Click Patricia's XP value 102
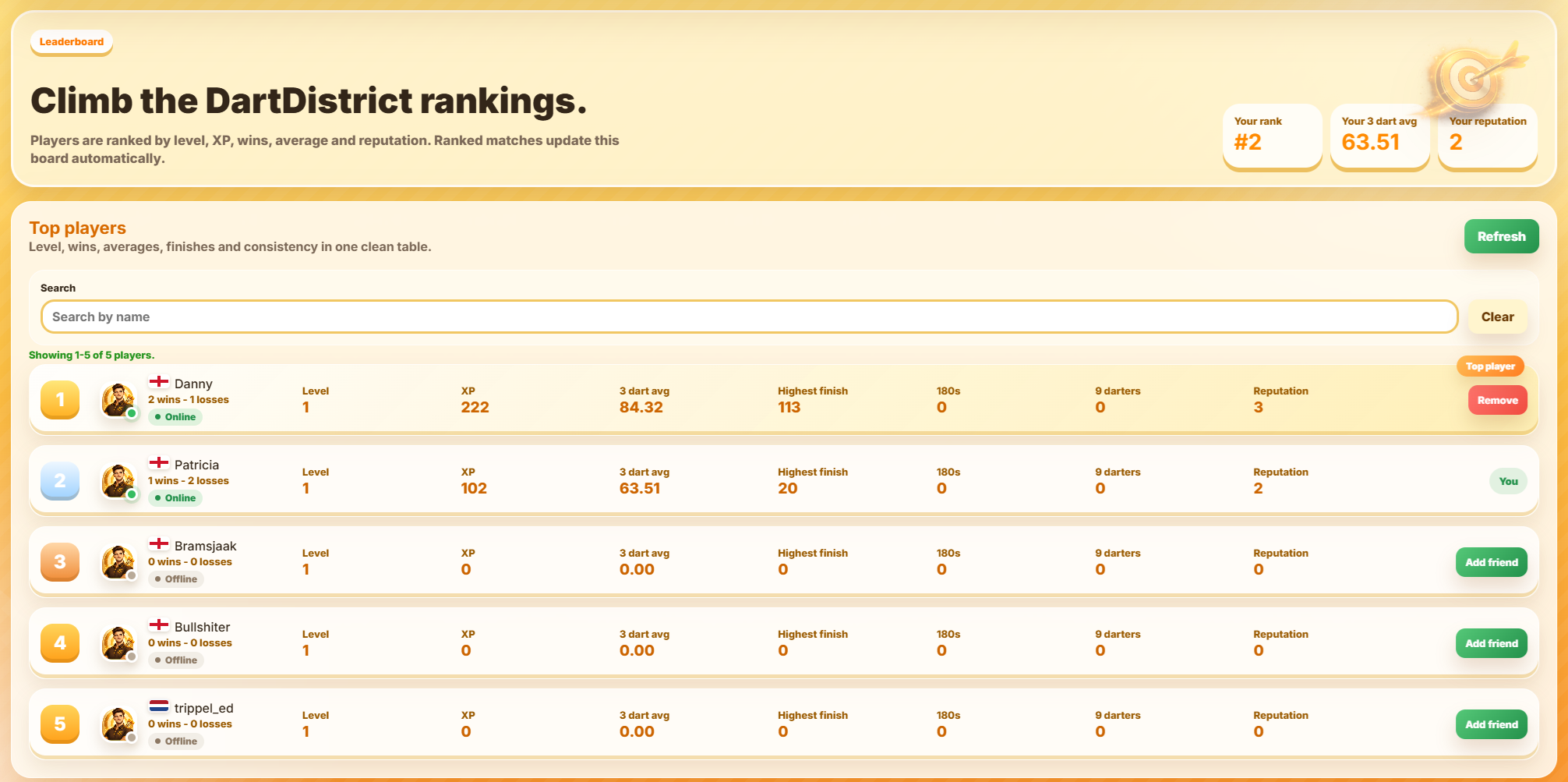Viewport: 1568px width, 782px height. (x=474, y=488)
